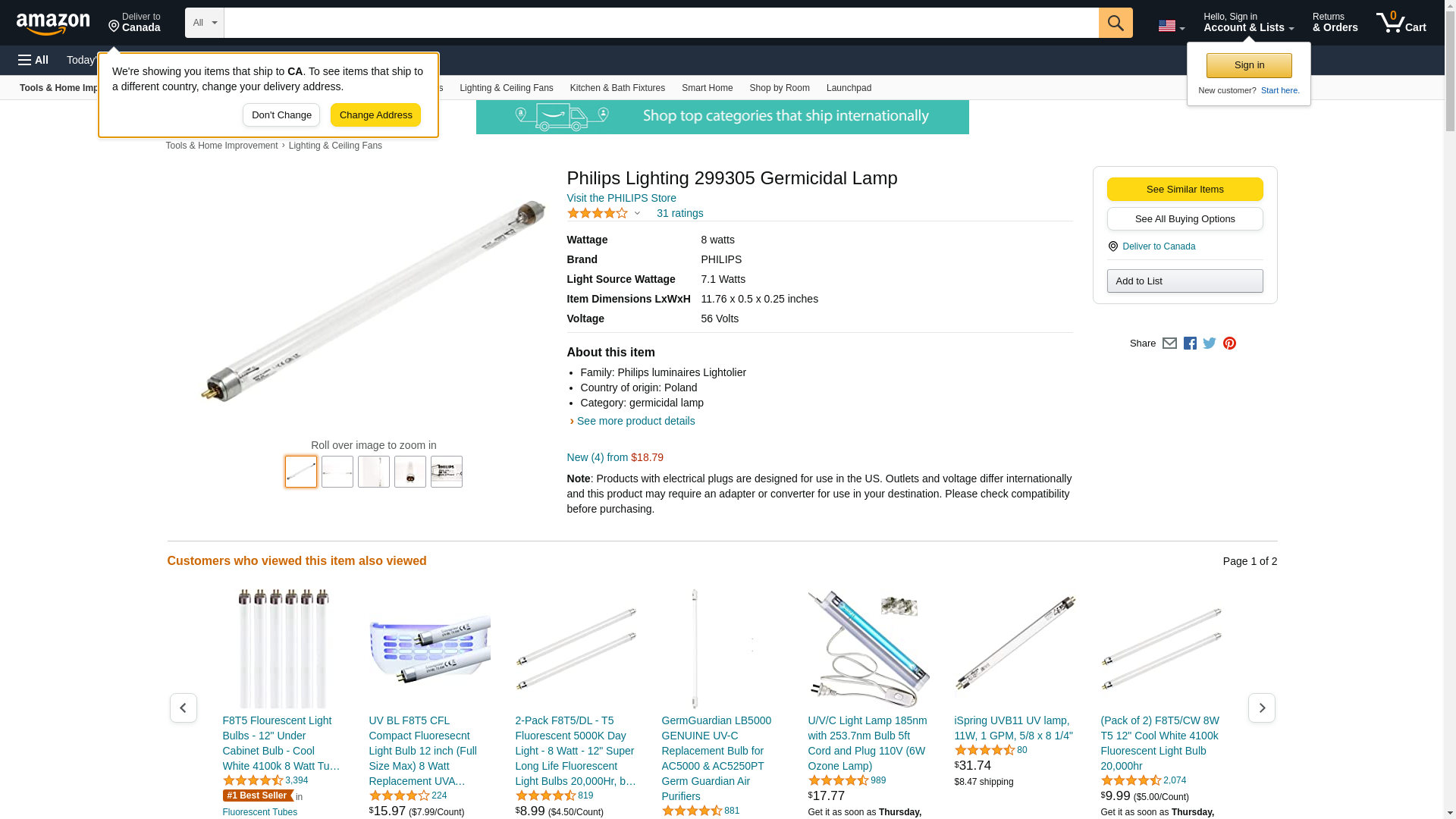The image size is (1456, 819).
Task: Open the shopping cart
Action: 1401,23
